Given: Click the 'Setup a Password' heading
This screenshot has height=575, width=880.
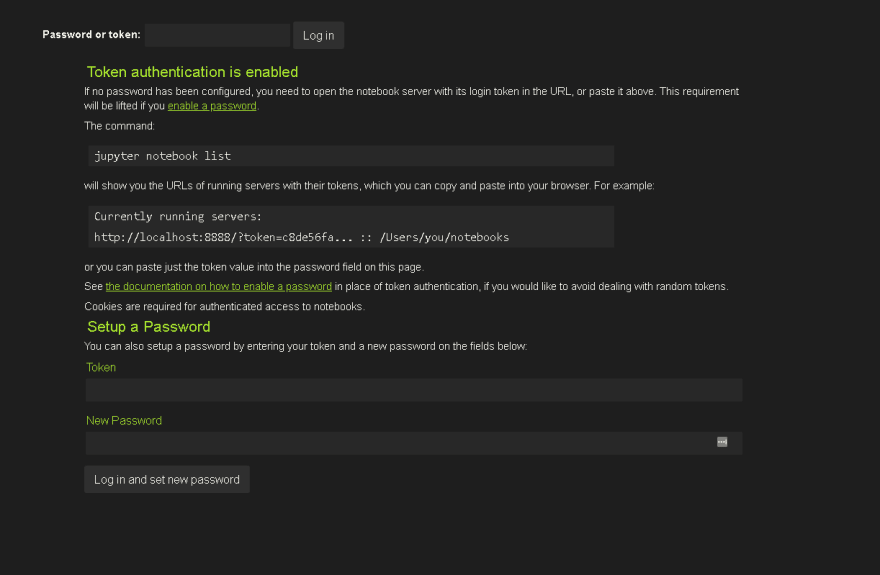Looking at the screenshot, I should [x=149, y=326].
